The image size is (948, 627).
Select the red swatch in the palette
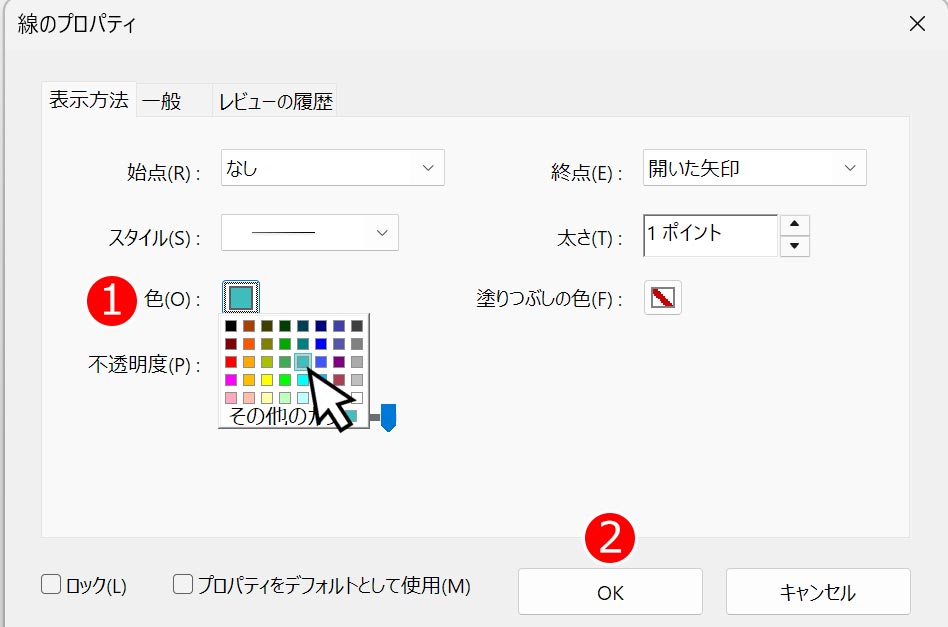229,361
